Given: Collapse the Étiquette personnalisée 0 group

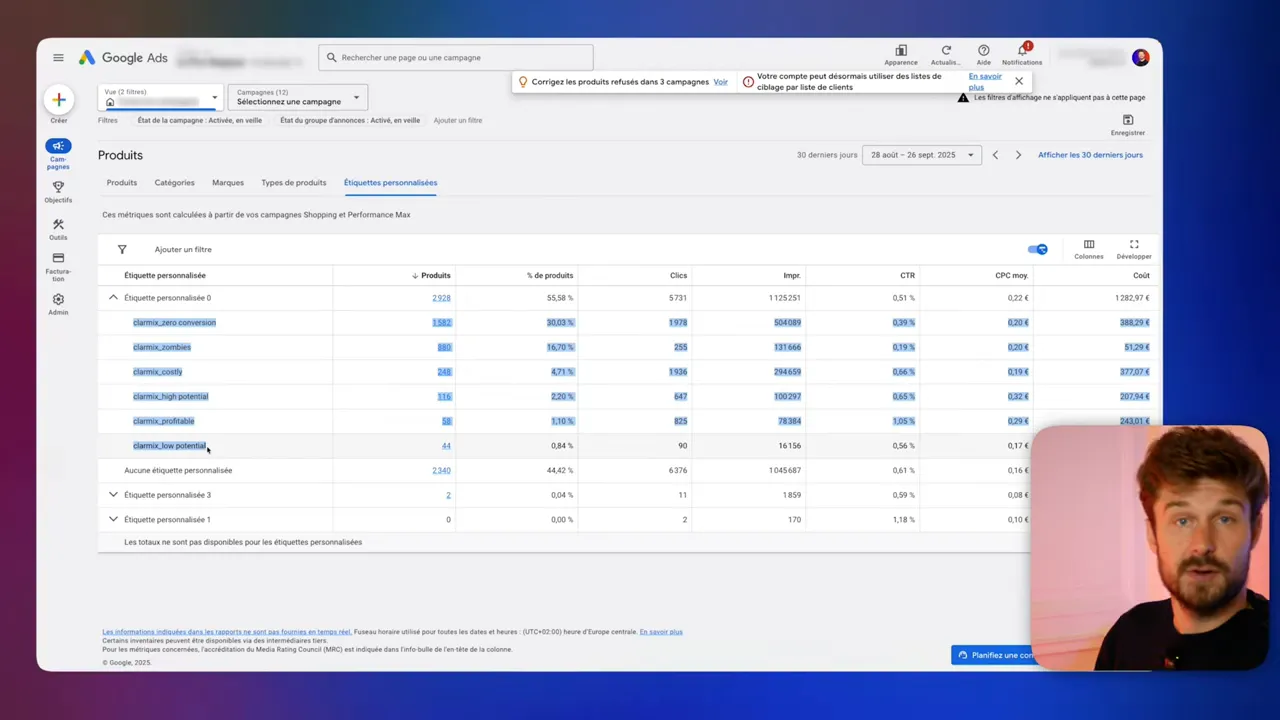Looking at the screenshot, I should [x=113, y=297].
